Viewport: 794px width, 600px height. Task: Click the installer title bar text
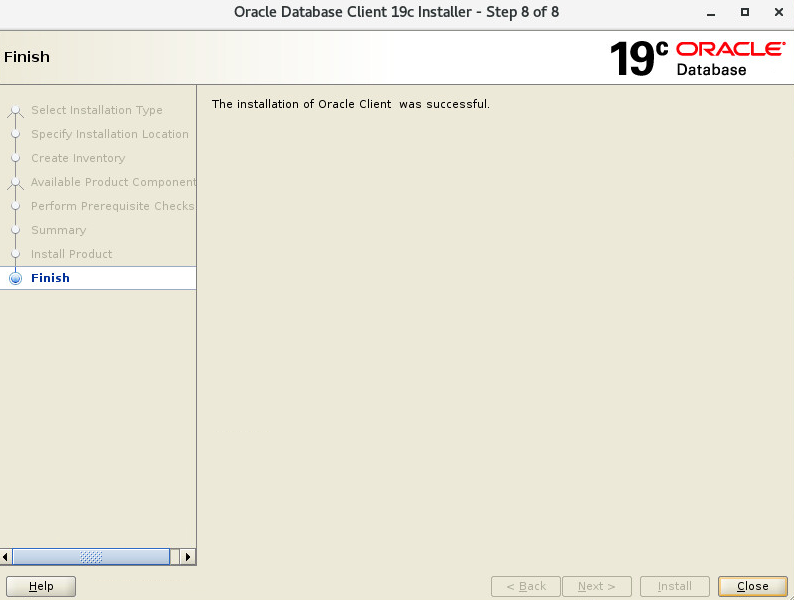[x=396, y=12]
